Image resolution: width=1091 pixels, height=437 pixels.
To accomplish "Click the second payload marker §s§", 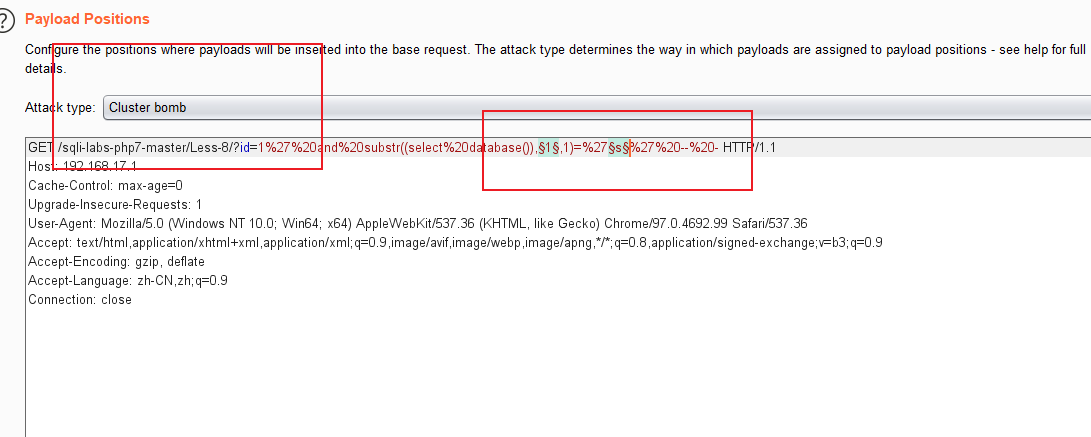I will [x=619, y=148].
